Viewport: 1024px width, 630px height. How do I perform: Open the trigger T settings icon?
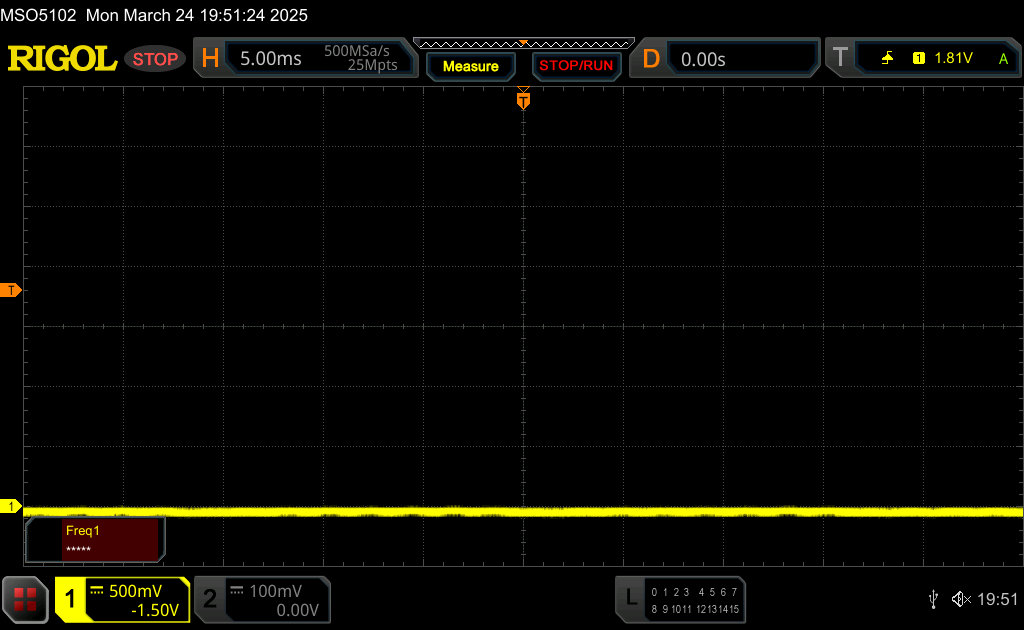pyautogui.click(x=840, y=57)
